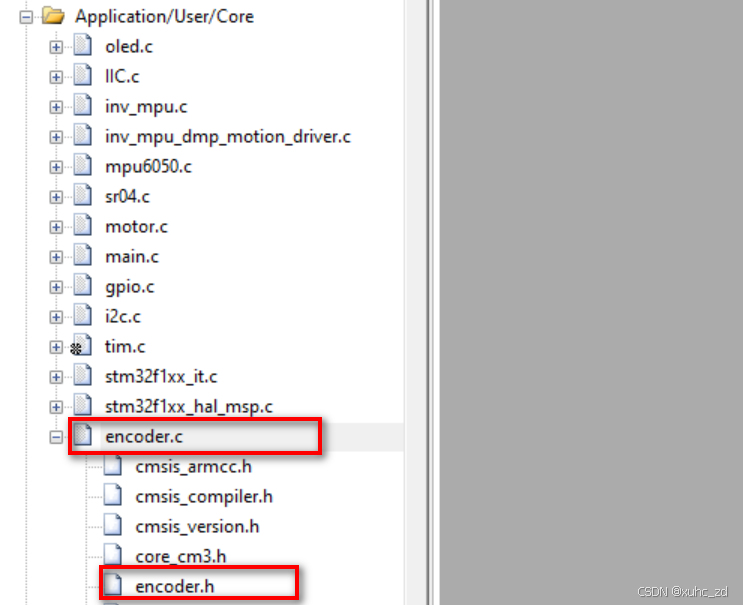
Task: Click the core_cm3.h header icon
Action: (x=113, y=555)
